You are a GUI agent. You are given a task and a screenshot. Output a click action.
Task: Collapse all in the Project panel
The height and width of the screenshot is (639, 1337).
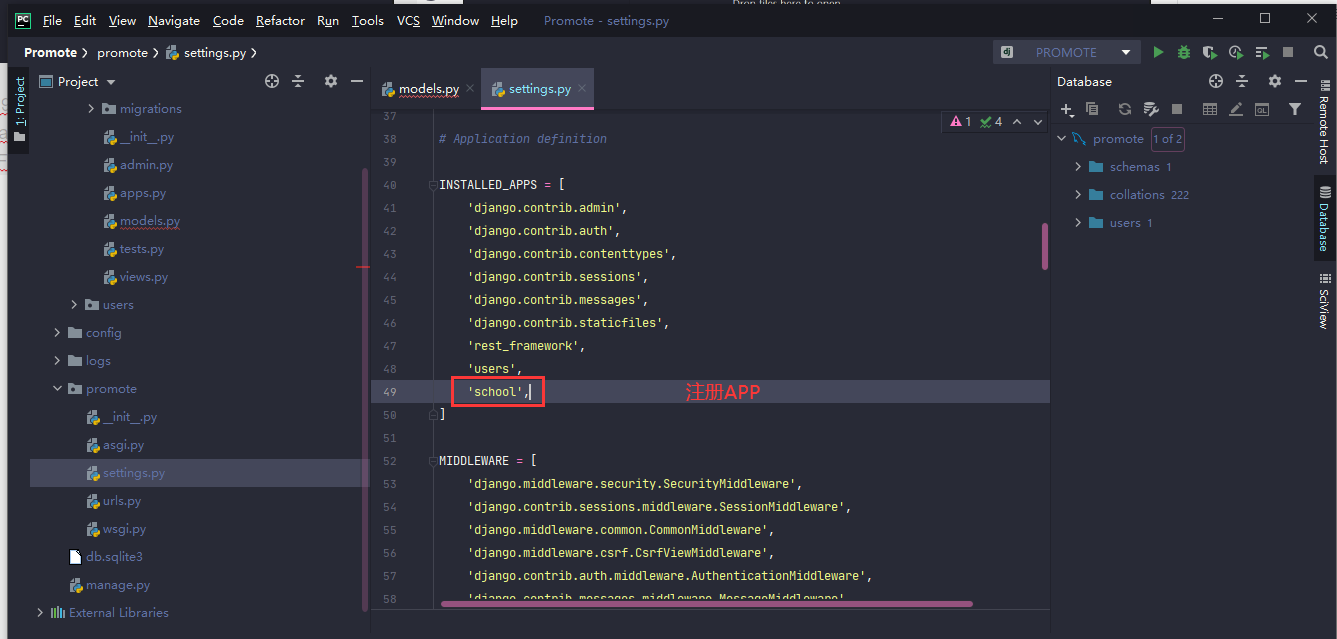pyautogui.click(x=298, y=82)
